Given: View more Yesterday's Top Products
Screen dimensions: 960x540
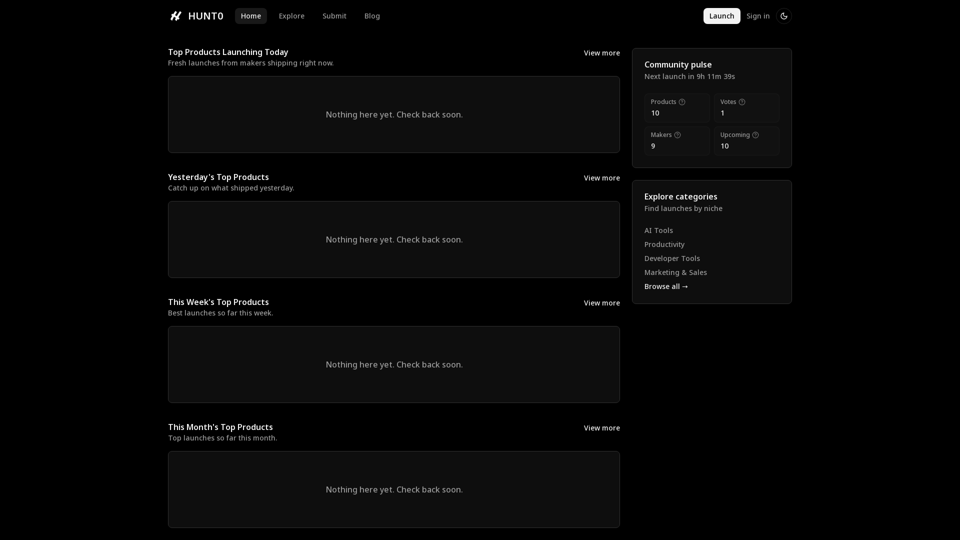Looking at the screenshot, I should point(601,178).
